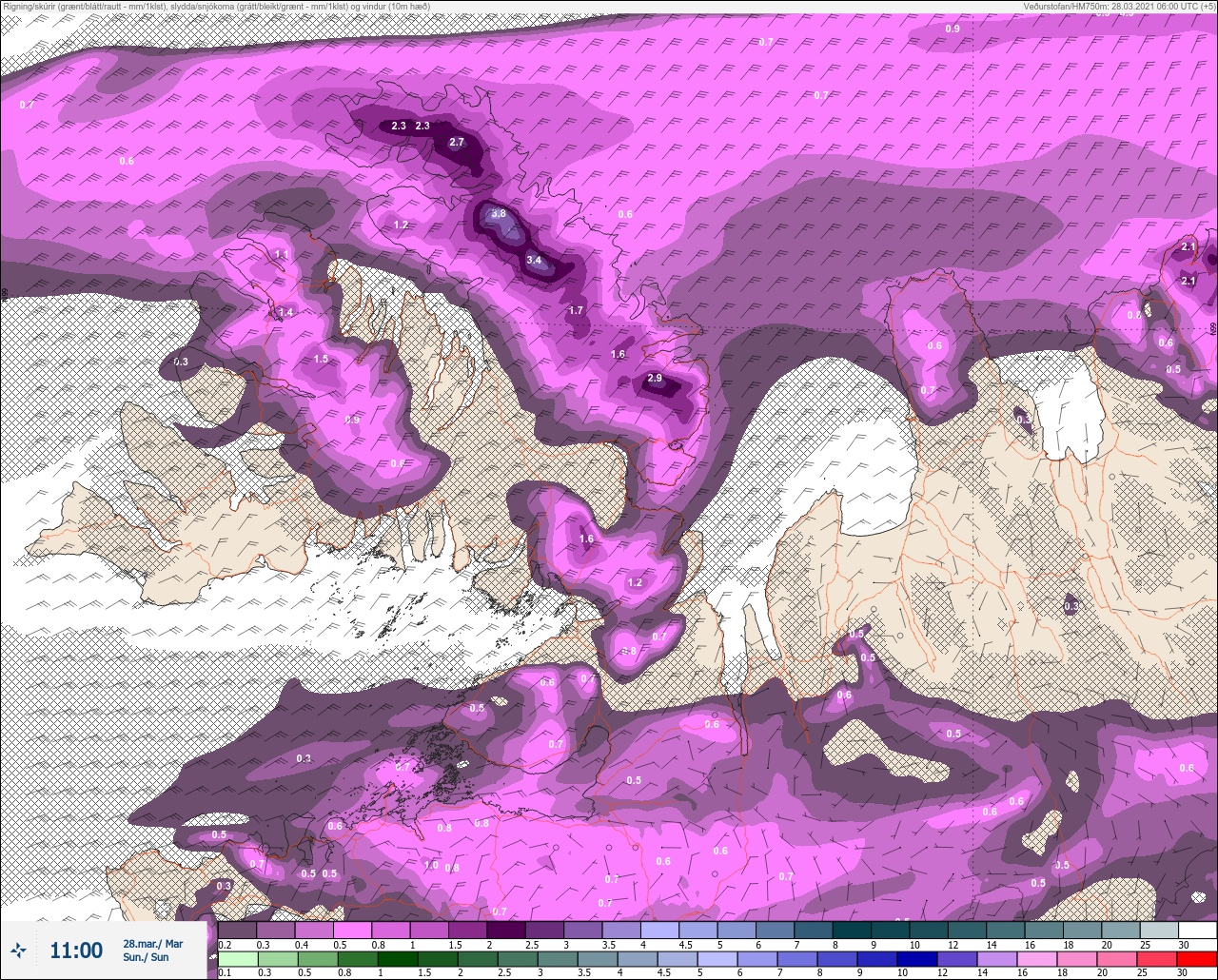This screenshot has height=980, width=1218.
Task: Click the 3.8 precipitation value on the map
Action: click(499, 214)
